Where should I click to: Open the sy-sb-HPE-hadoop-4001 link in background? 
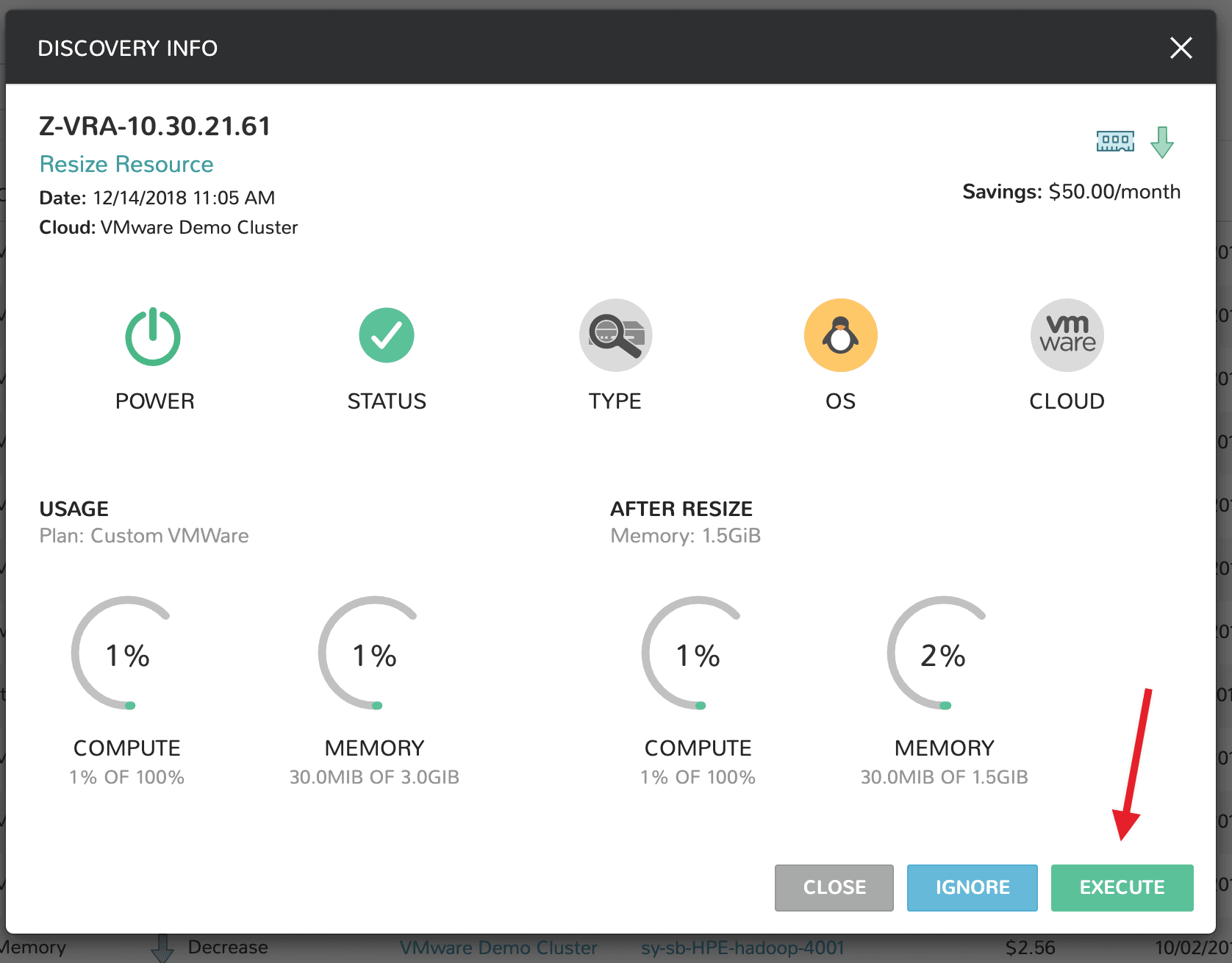tap(742, 948)
